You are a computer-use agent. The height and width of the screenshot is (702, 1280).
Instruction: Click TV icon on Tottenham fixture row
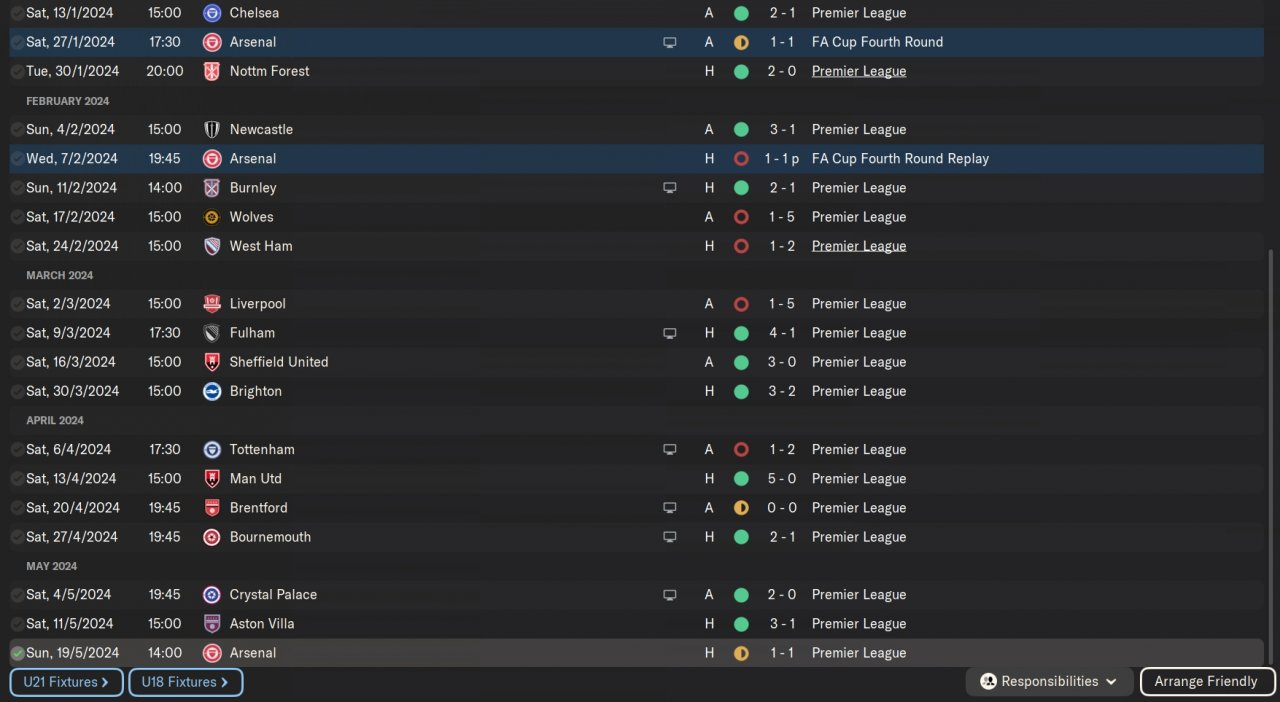[669, 450]
